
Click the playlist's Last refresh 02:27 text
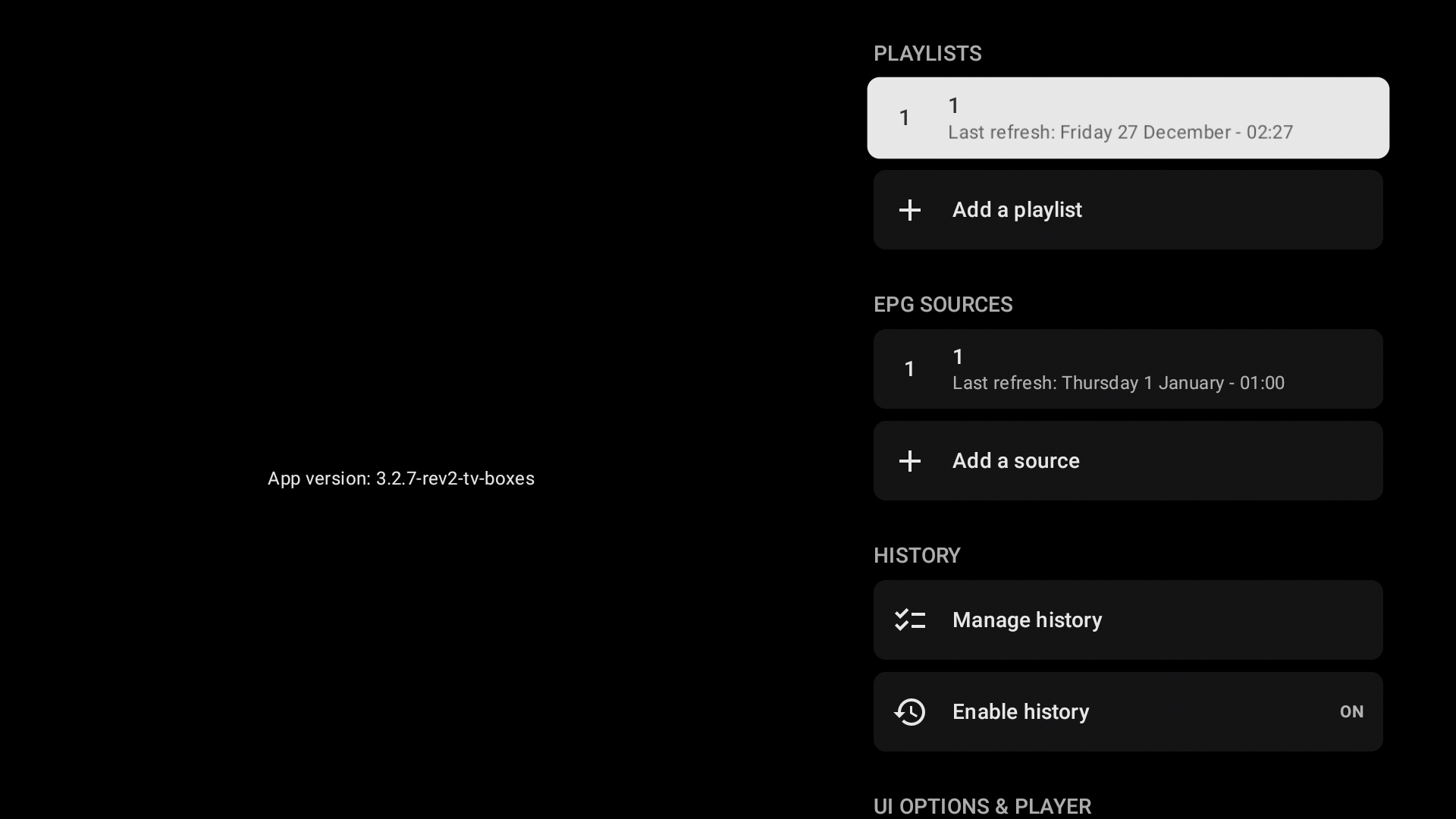point(1120,133)
